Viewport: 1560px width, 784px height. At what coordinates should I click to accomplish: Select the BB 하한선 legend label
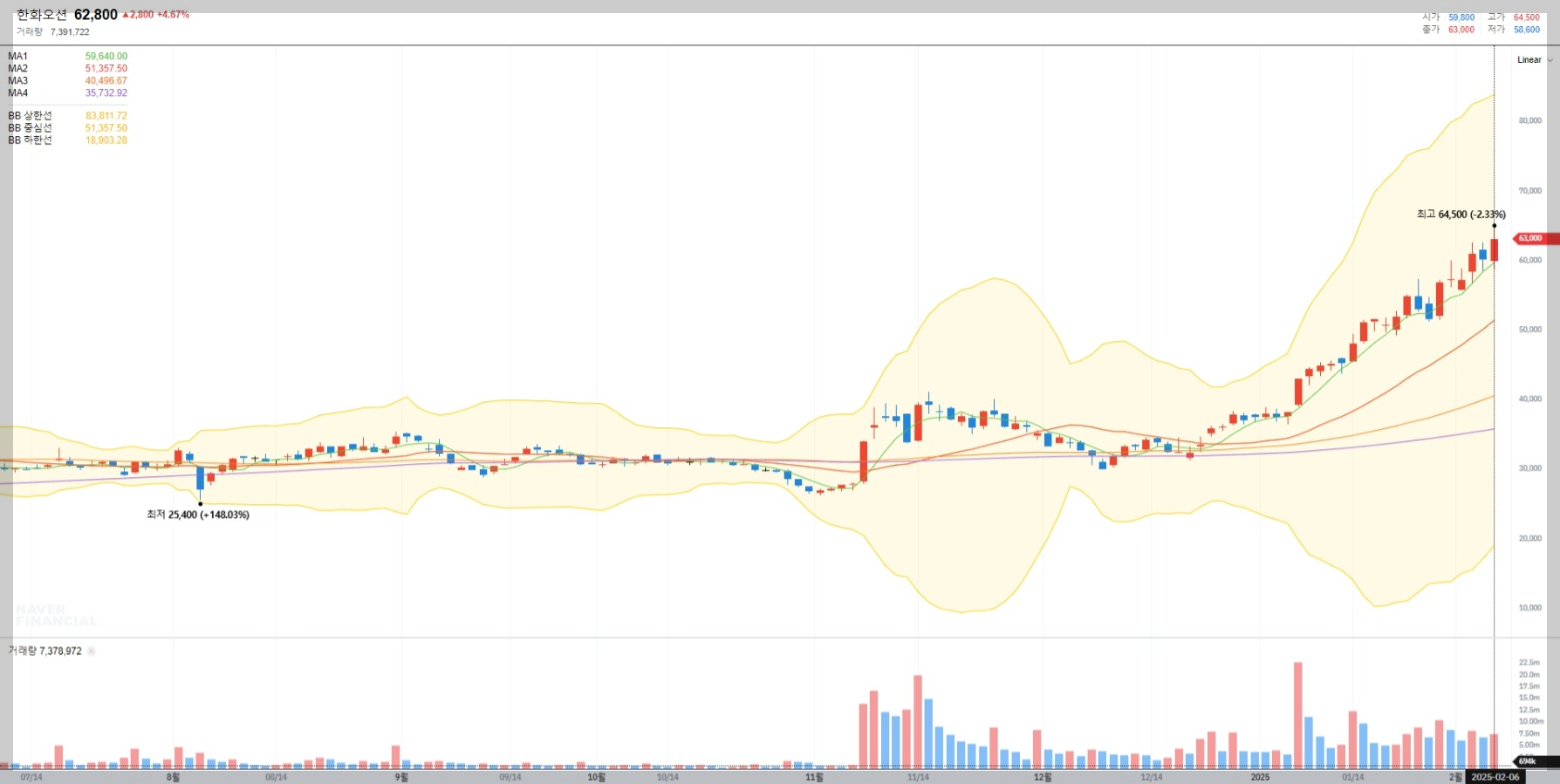coord(31,140)
